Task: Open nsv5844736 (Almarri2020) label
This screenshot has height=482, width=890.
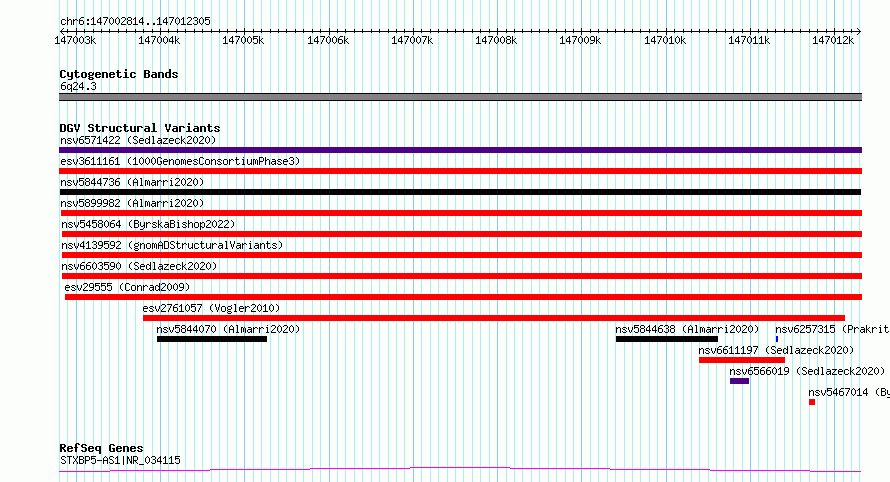Action: pyautogui.click(x=132, y=182)
